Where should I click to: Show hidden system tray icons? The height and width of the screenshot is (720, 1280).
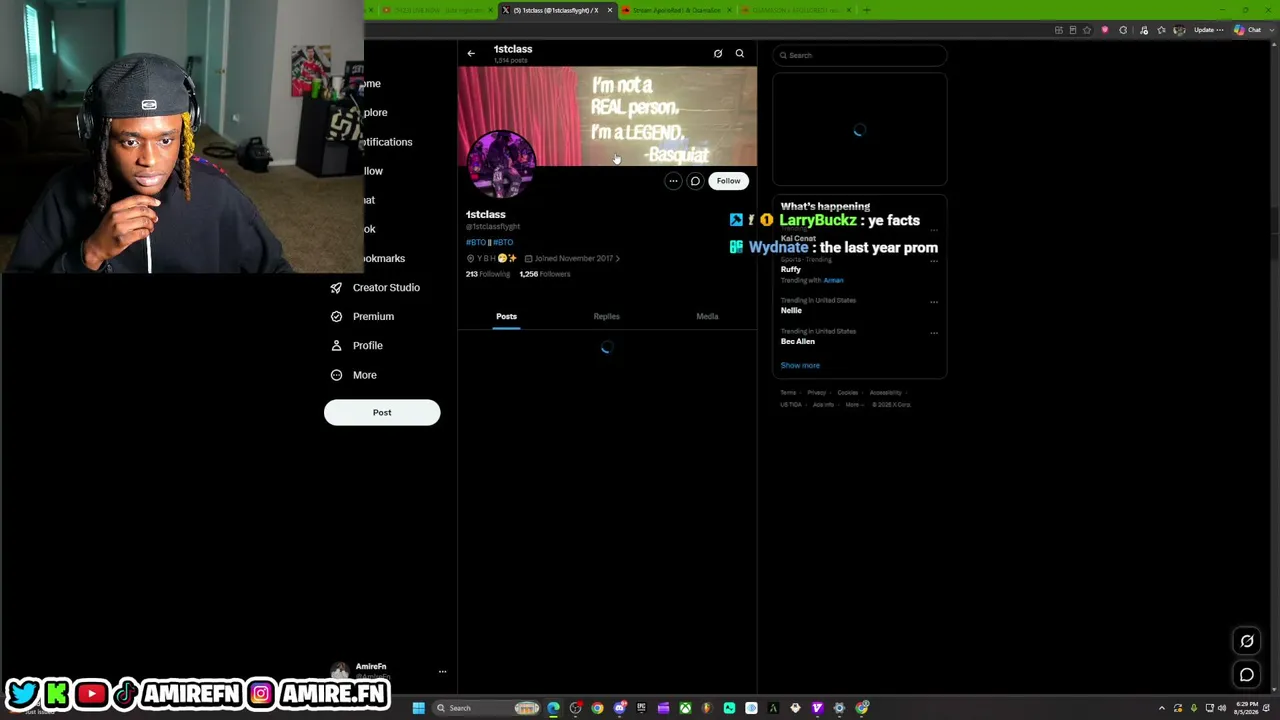pyautogui.click(x=1162, y=708)
